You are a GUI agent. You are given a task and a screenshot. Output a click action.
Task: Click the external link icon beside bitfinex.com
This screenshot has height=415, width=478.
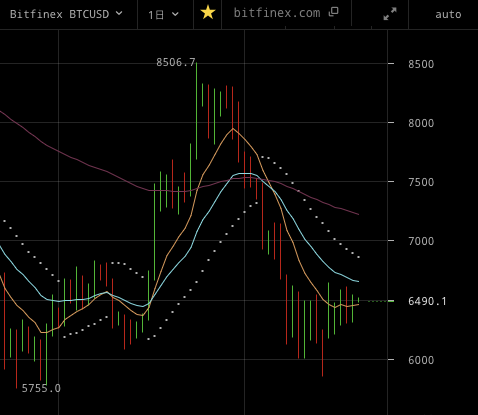point(333,12)
